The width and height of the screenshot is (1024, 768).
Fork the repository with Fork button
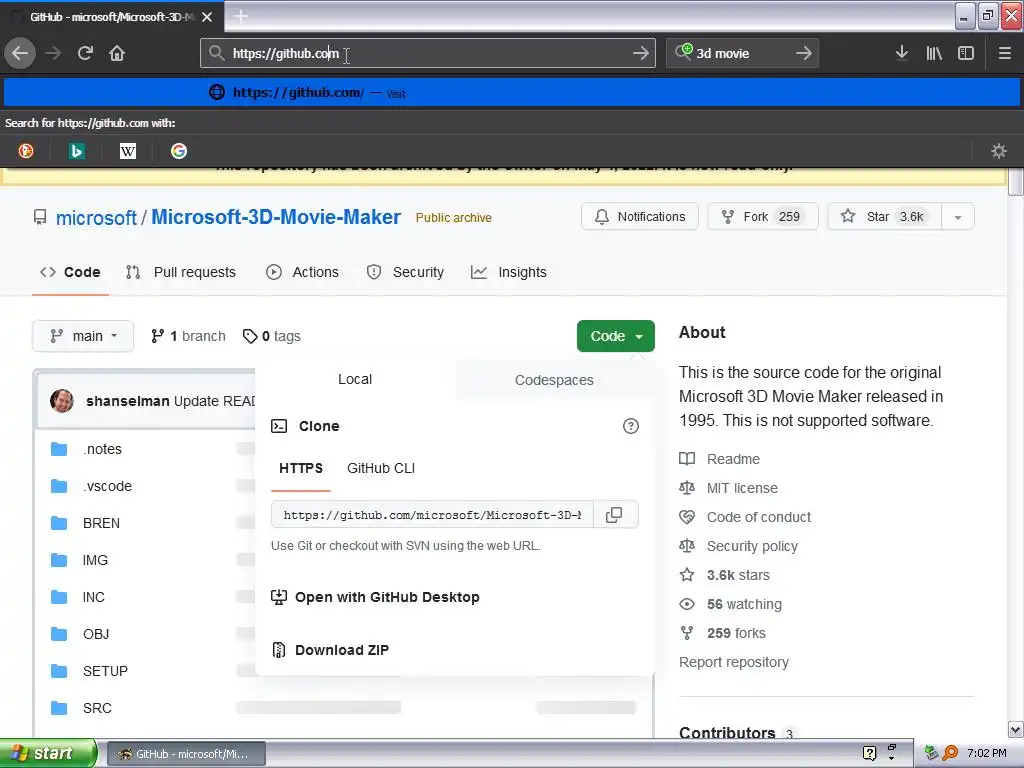pyautogui.click(x=763, y=217)
